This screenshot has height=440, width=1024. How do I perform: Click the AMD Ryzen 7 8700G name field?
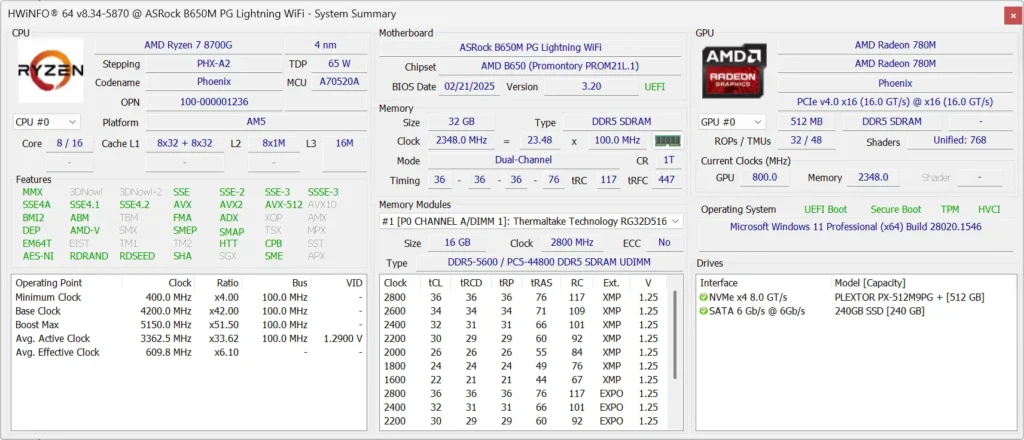(188, 45)
